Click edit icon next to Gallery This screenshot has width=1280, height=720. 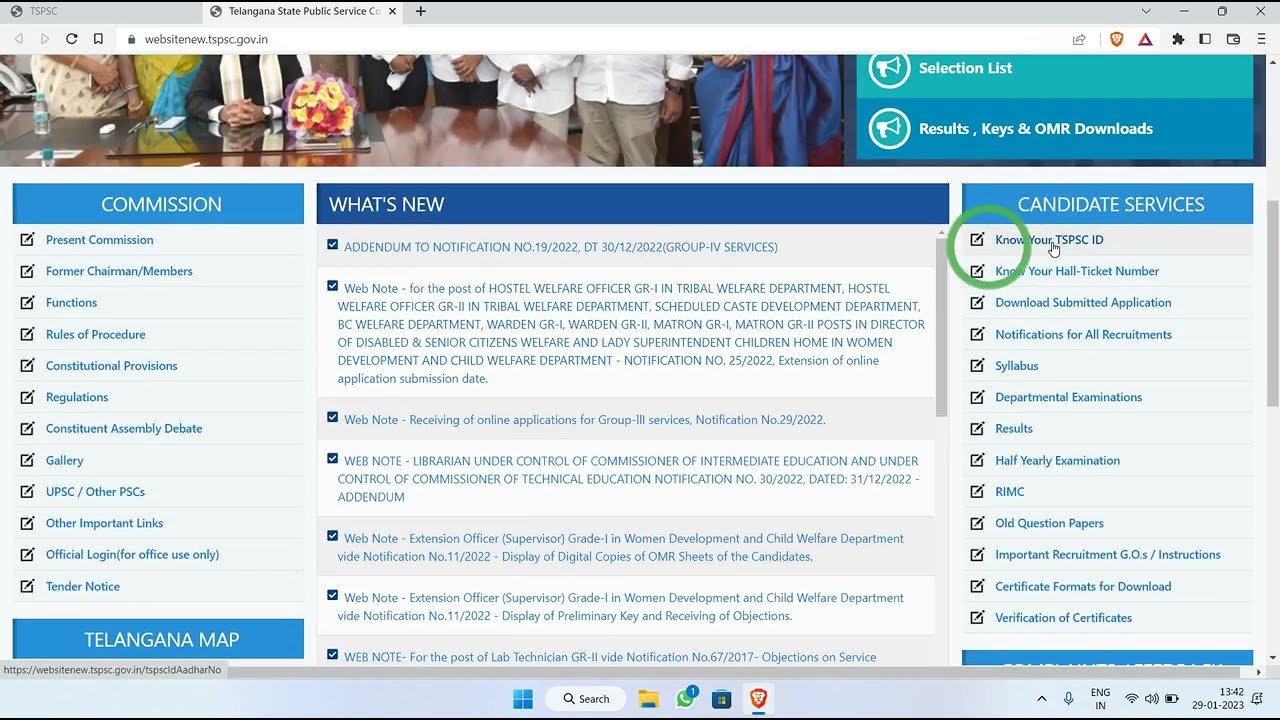coord(27,460)
